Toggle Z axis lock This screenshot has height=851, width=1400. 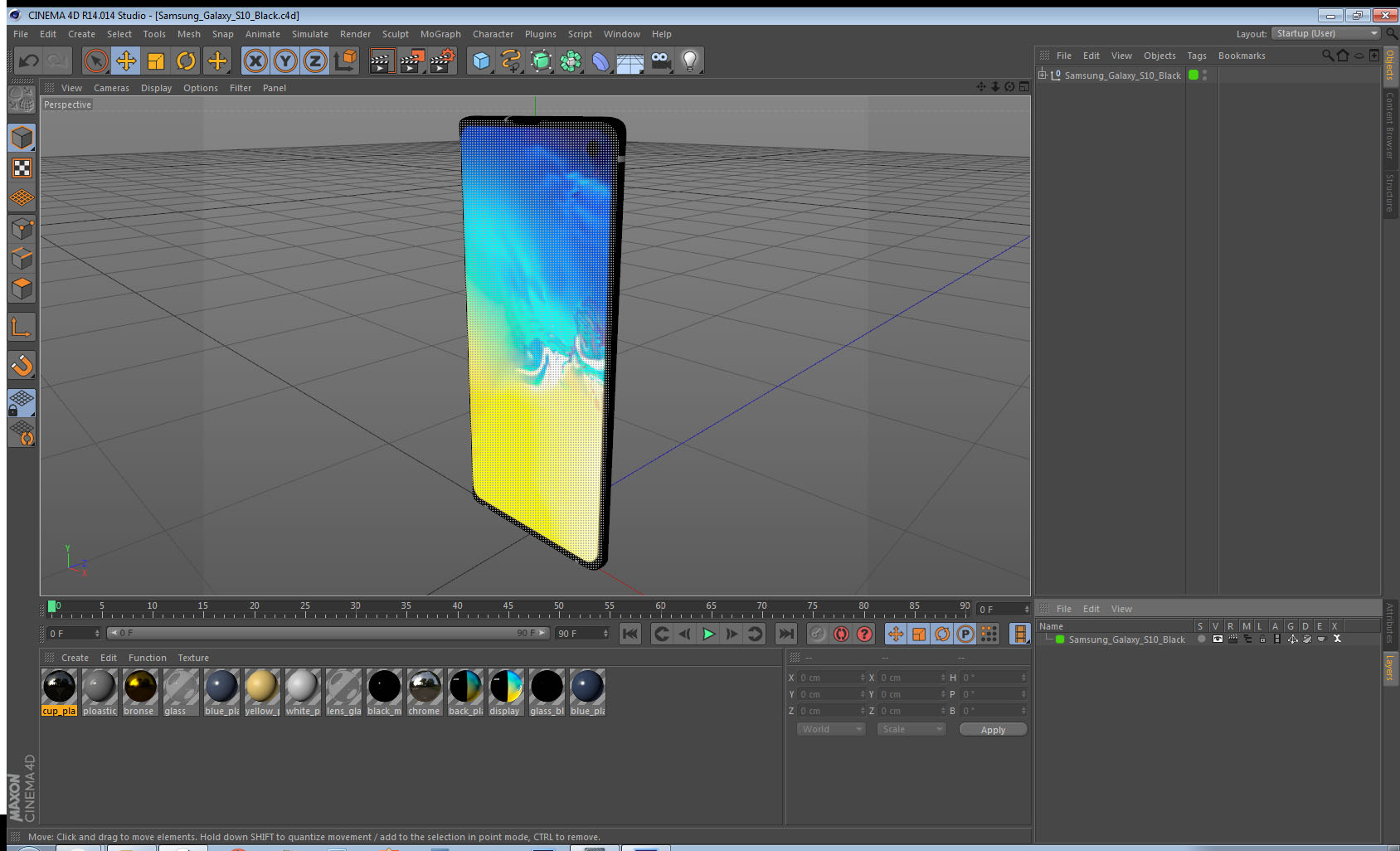315,61
